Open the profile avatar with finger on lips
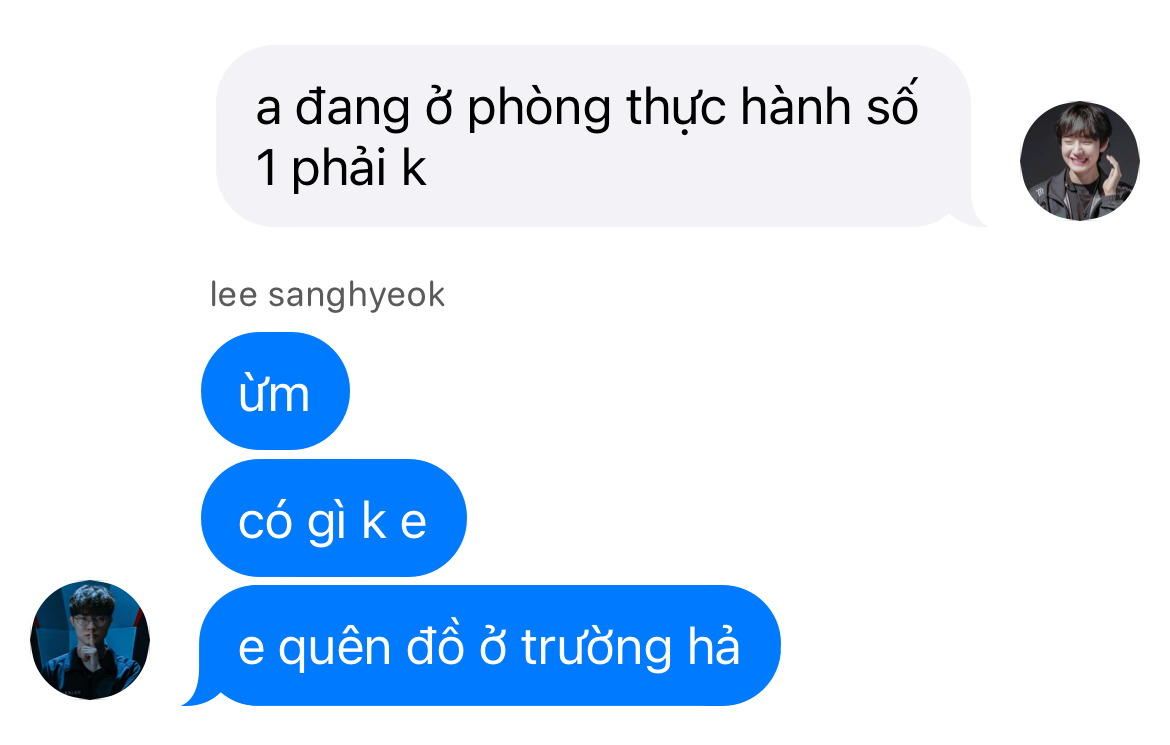The width and height of the screenshot is (1170, 745). pos(90,640)
